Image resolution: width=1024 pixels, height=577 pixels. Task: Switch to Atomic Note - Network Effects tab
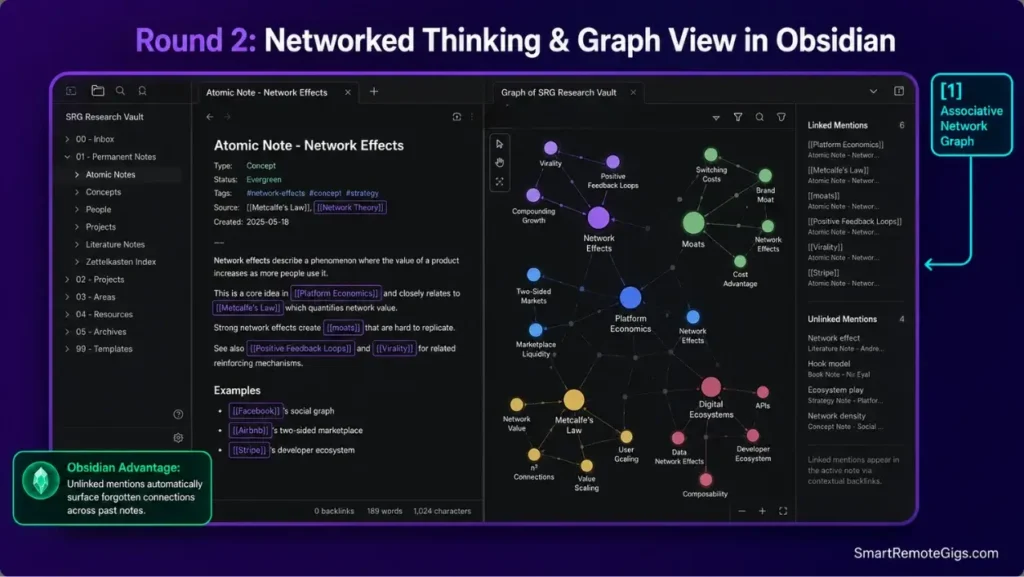click(x=266, y=93)
